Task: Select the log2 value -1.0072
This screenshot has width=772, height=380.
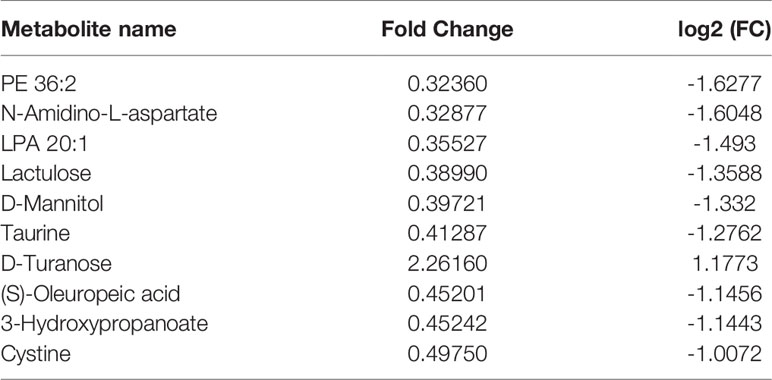Action: pos(724,354)
